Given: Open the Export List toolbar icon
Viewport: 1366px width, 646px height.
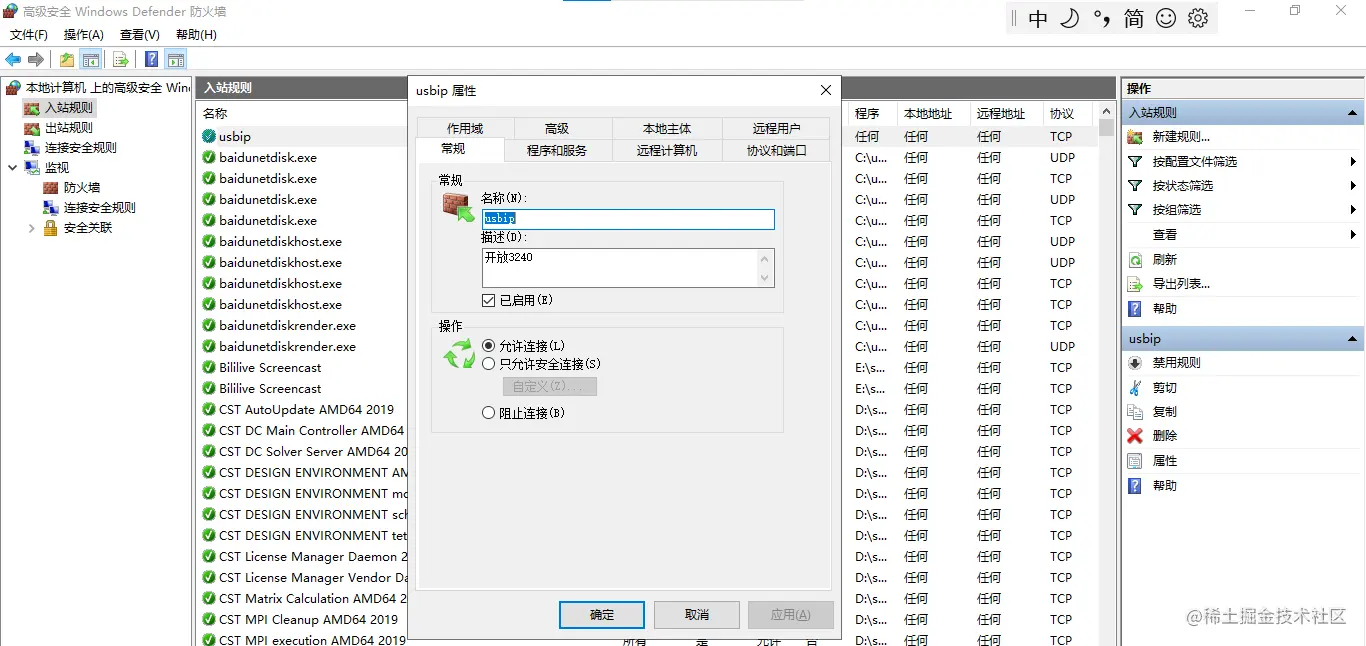Looking at the screenshot, I should 121,59.
